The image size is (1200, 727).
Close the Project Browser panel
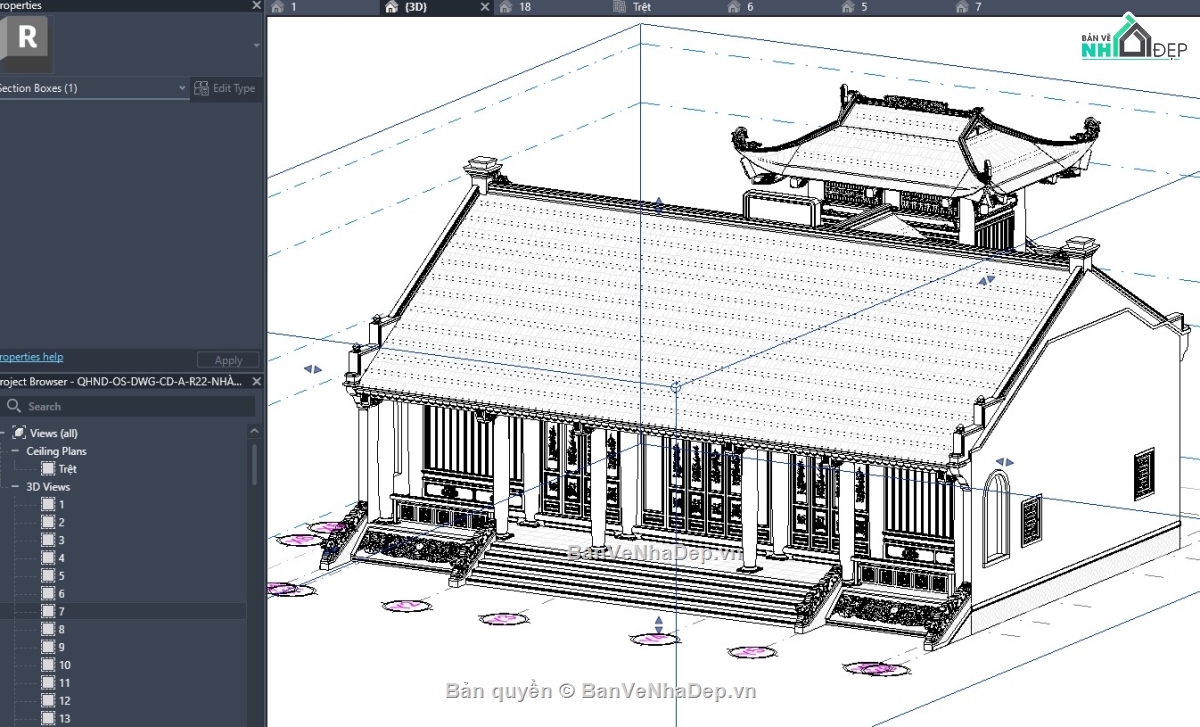256,381
